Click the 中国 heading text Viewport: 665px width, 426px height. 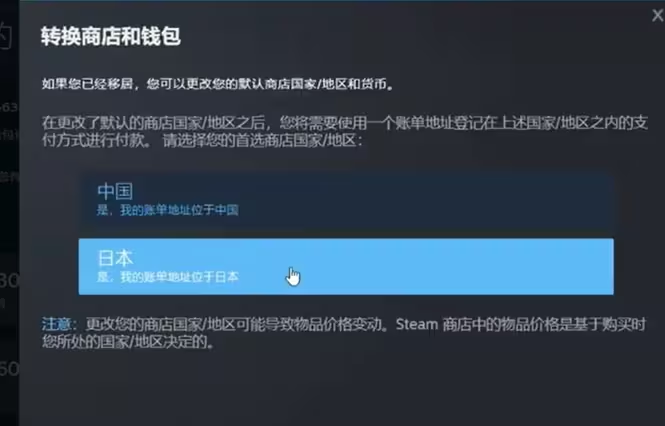(115, 191)
